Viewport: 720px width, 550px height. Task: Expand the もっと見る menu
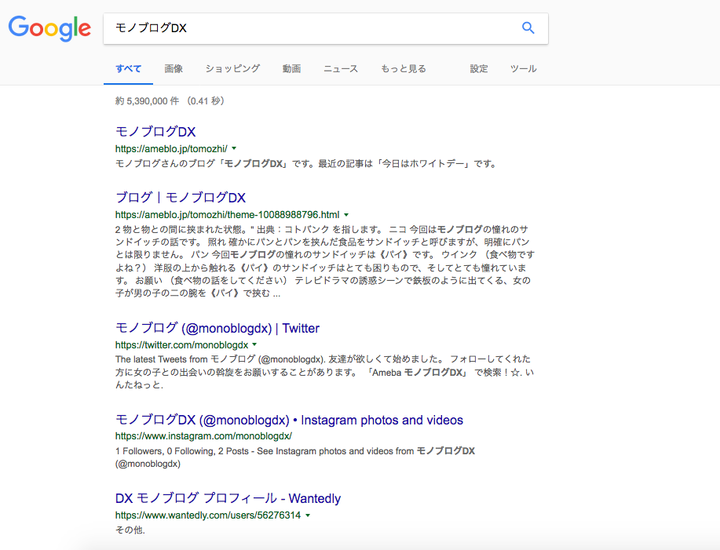tap(403, 69)
